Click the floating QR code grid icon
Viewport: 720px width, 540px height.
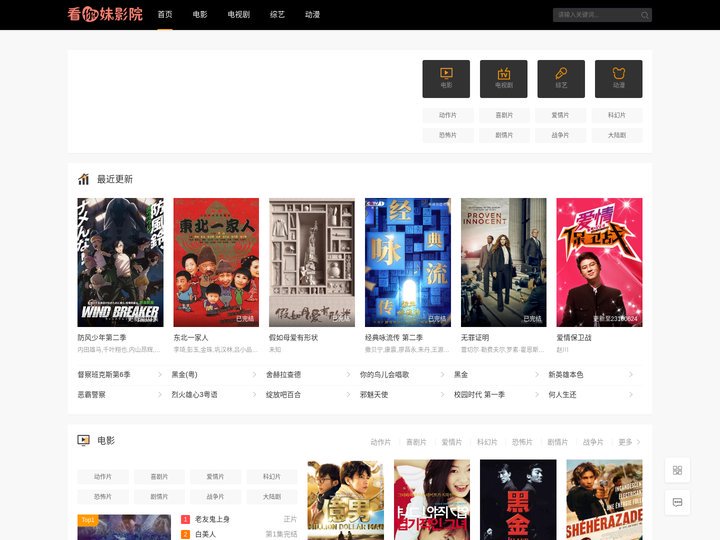(x=677, y=470)
